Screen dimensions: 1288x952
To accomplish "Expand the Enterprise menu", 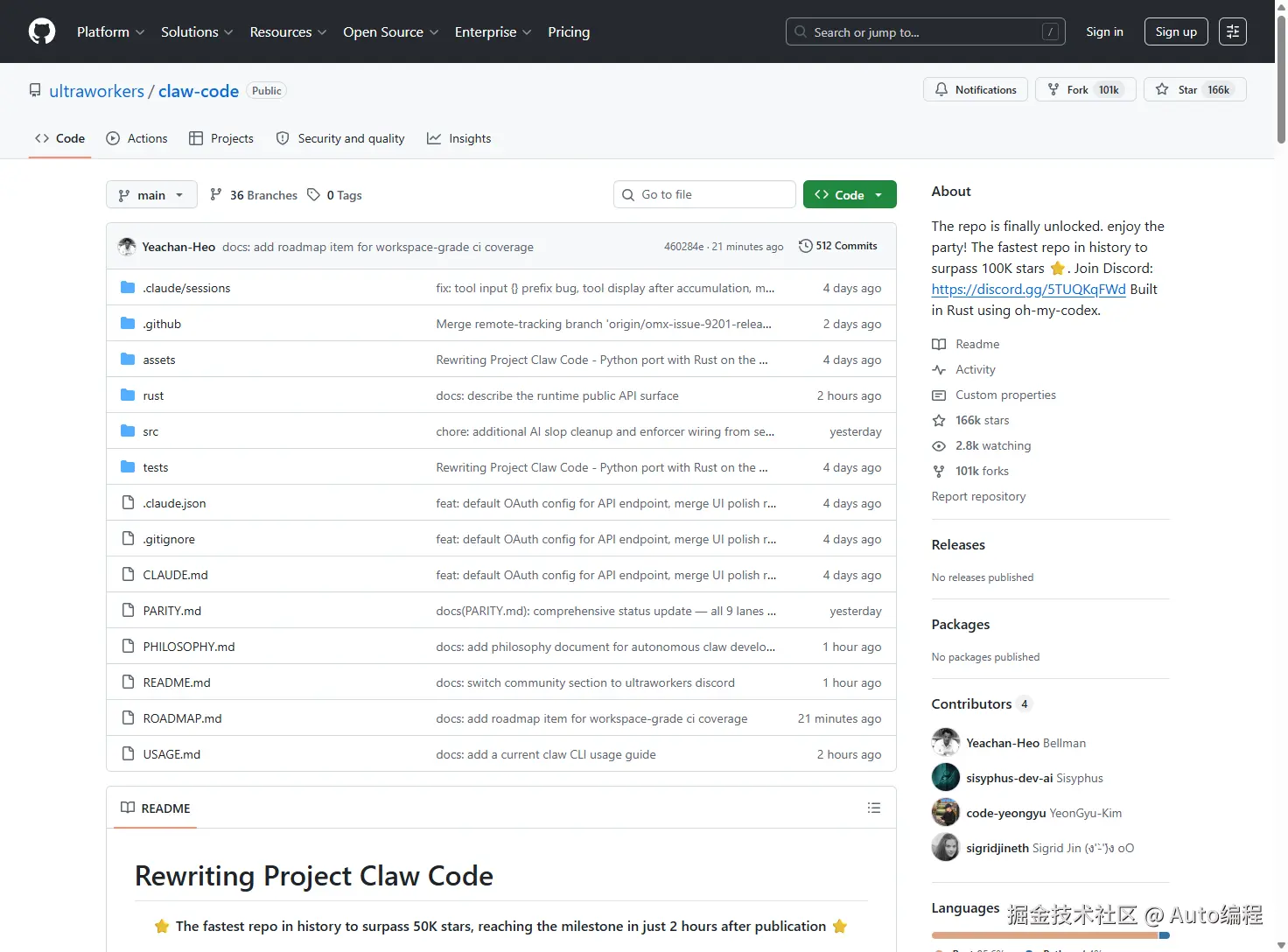I will [x=493, y=31].
